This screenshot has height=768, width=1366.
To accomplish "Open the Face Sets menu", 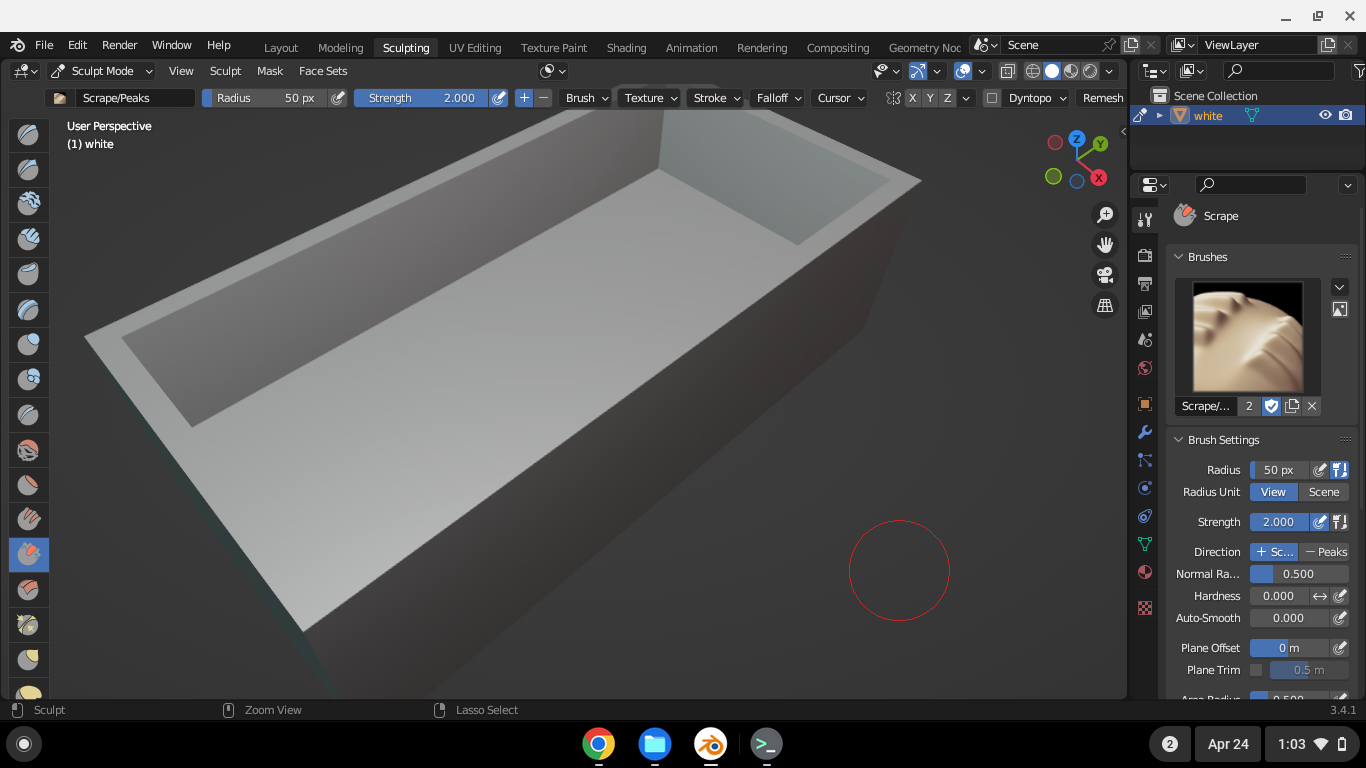I will pyautogui.click(x=323, y=71).
